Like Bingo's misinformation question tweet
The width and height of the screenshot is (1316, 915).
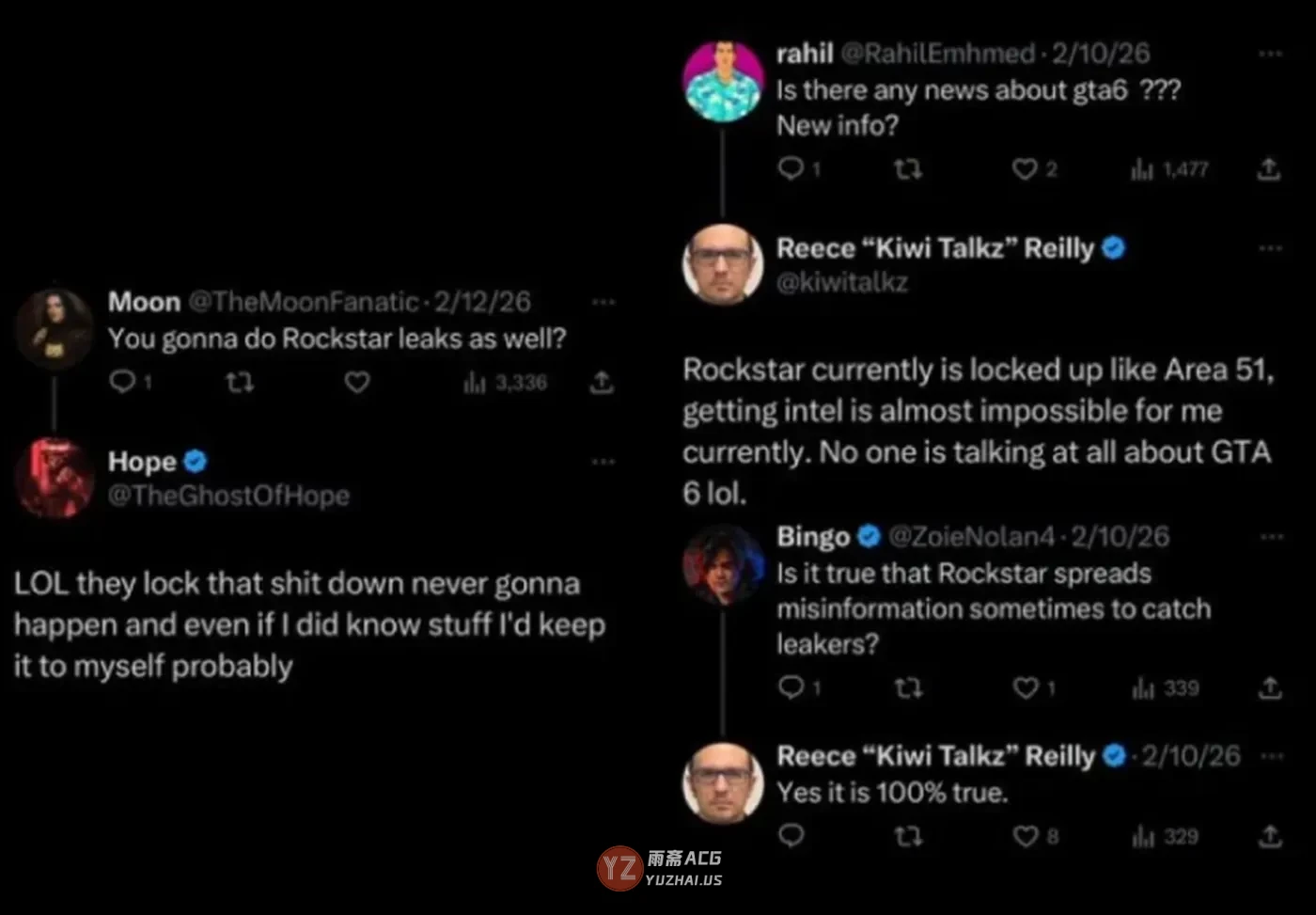tap(1026, 688)
